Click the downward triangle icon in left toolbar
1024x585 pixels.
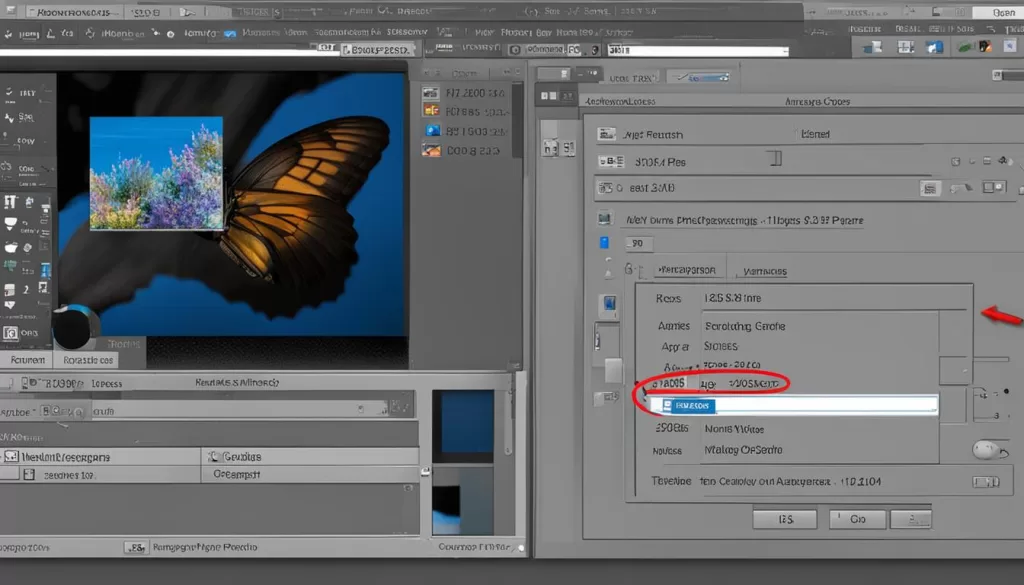pos(10,306)
